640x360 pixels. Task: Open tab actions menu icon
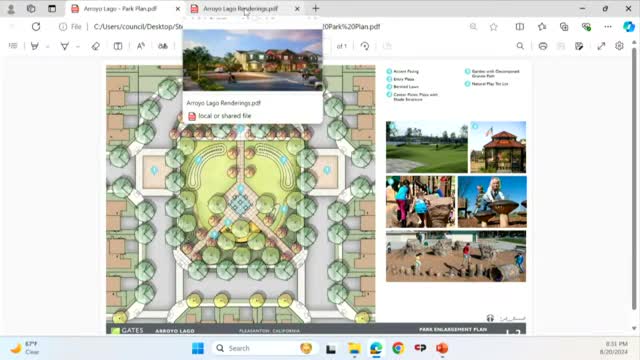point(52,9)
